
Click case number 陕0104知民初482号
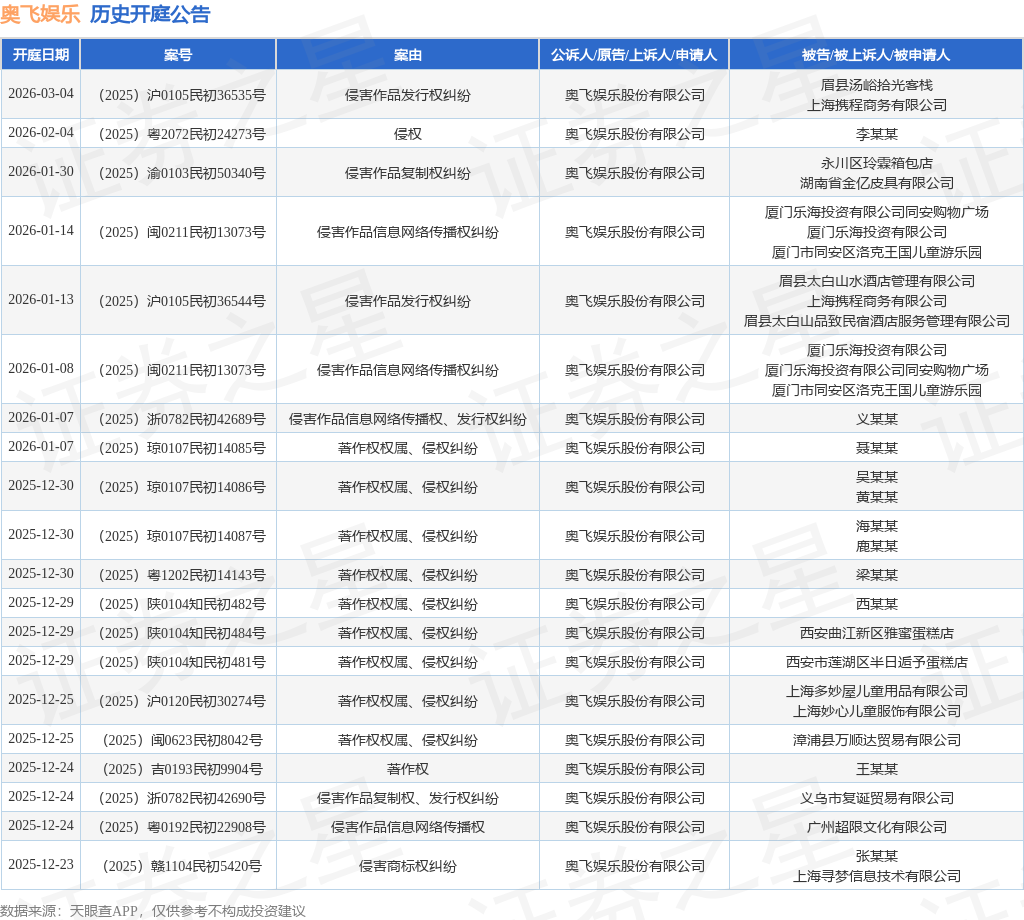182,605
